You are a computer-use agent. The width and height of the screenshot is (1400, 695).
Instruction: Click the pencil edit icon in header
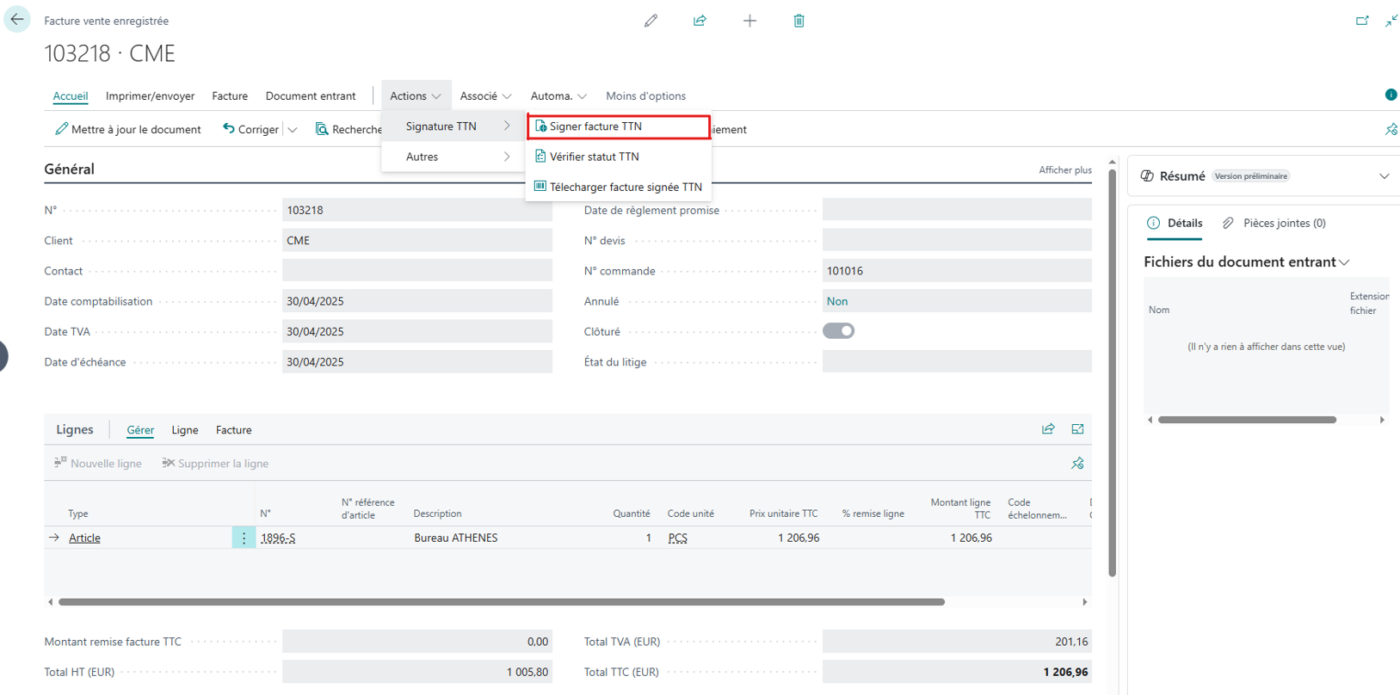coord(651,20)
